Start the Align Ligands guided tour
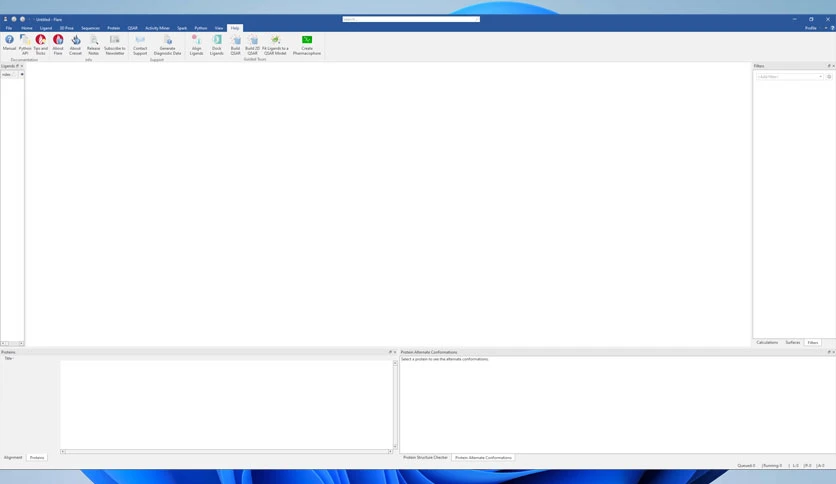This screenshot has height=484, width=836. tap(196, 45)
